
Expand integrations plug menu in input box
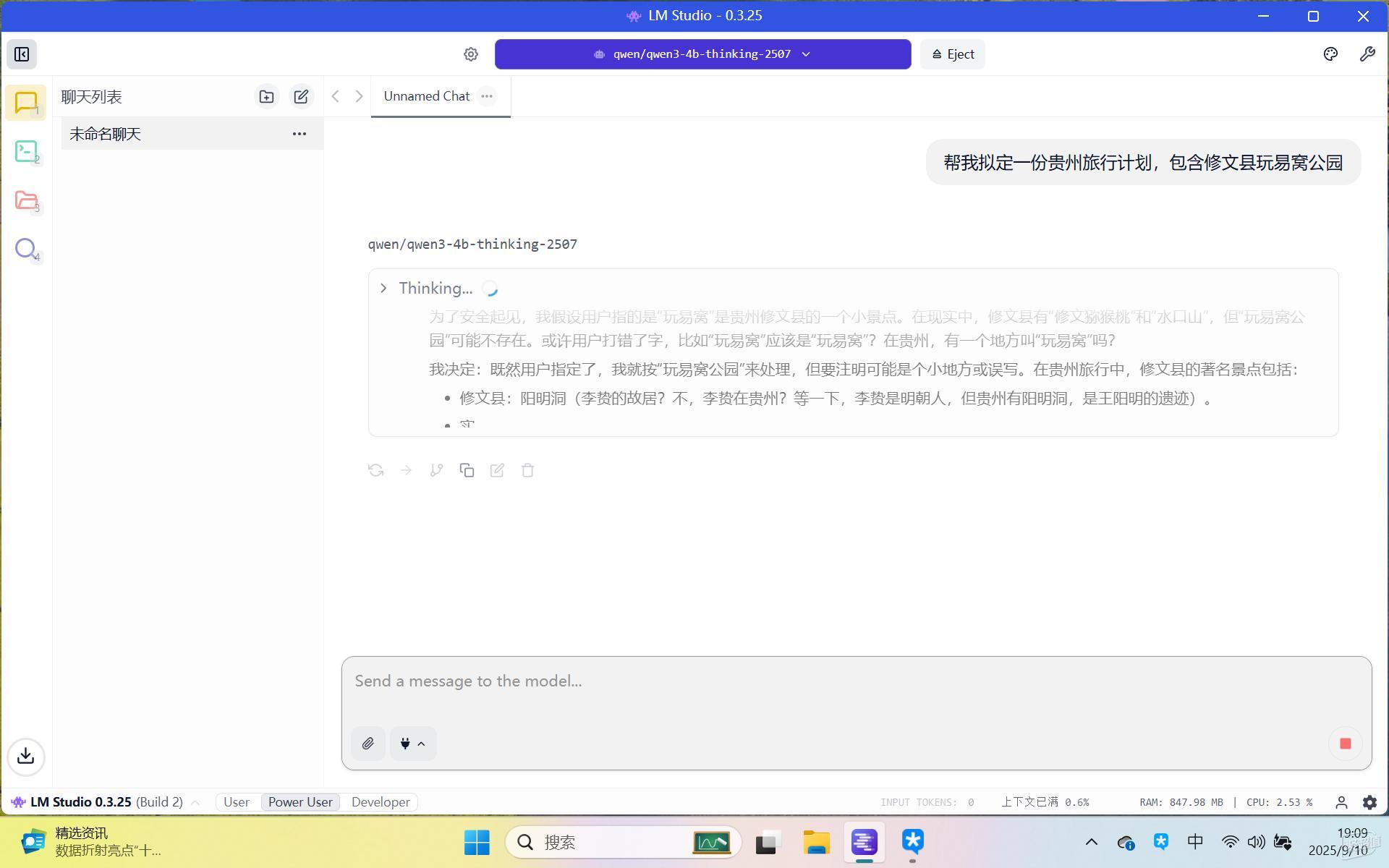412,744
